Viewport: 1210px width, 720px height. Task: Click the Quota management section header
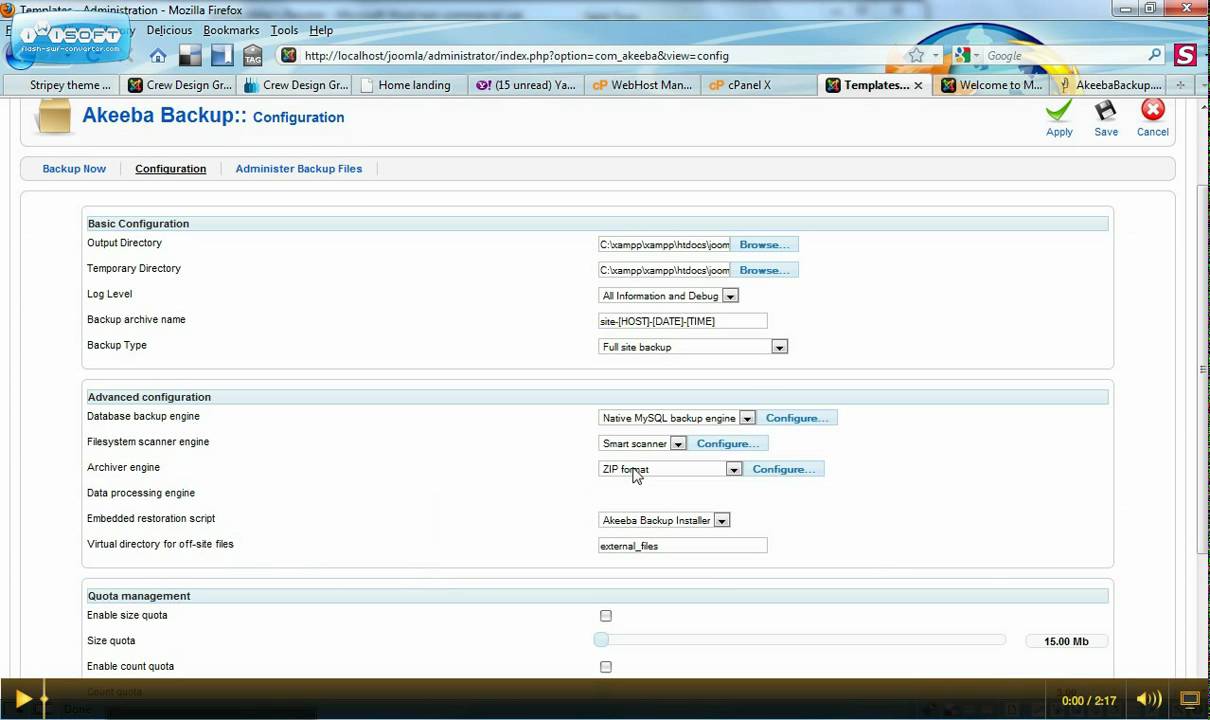[597, 596]
